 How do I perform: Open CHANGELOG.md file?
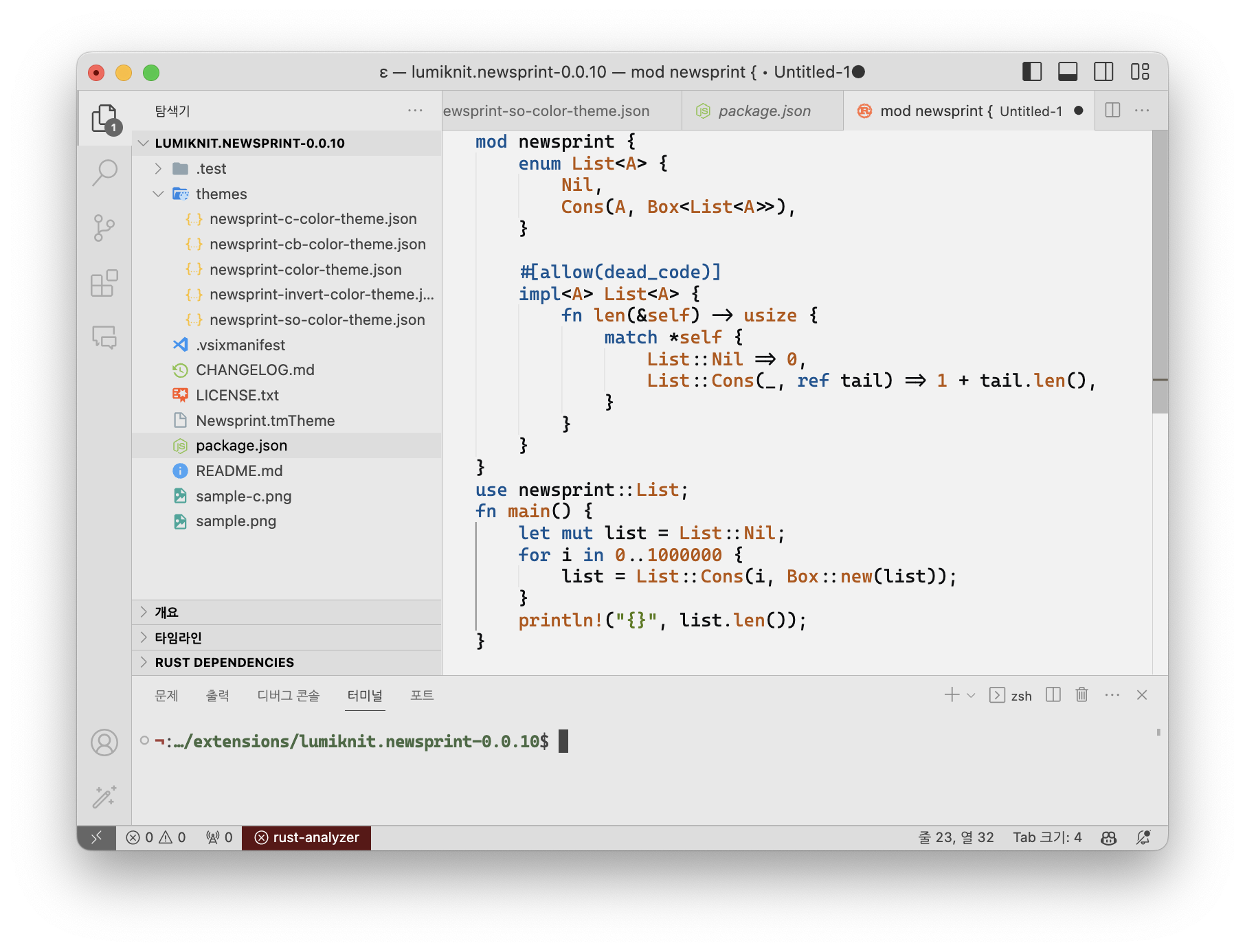(x=287, y=370)
